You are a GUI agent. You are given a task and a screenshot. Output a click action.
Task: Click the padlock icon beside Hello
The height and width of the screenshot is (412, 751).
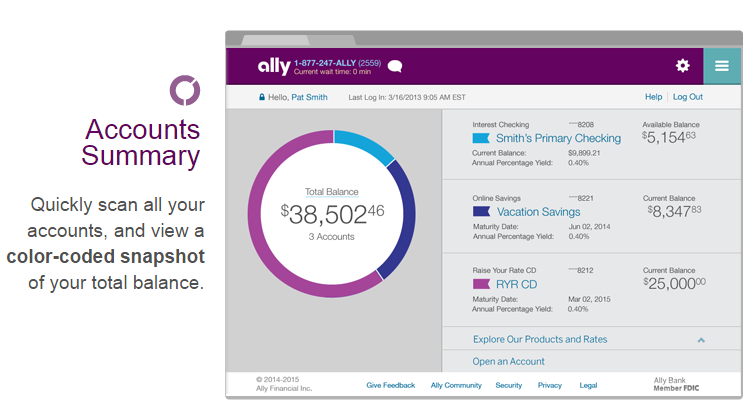[262, 97]
